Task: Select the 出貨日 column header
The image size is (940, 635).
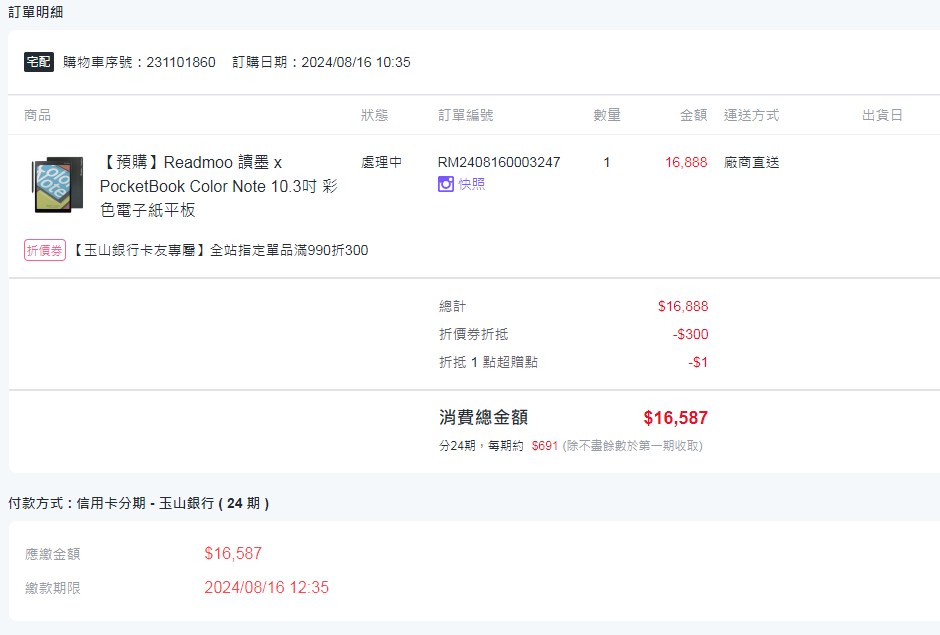Action: [x=882, y=115]
